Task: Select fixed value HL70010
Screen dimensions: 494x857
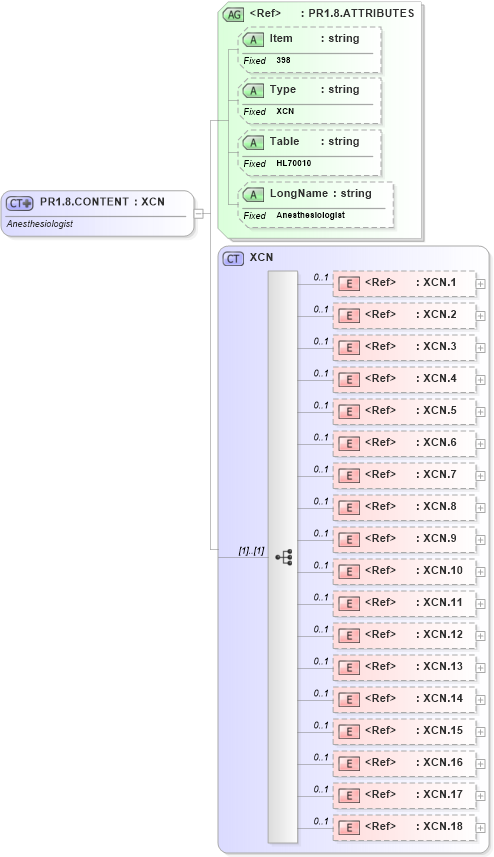Action: [293, 163]
